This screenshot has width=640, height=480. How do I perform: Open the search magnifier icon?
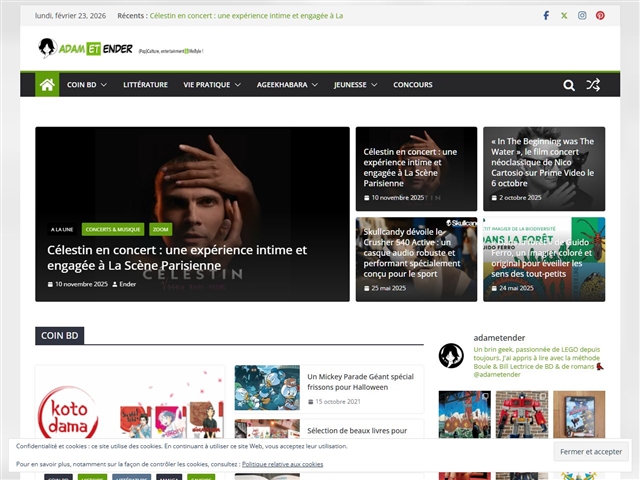pyautogui.click(x=569, y=85)
